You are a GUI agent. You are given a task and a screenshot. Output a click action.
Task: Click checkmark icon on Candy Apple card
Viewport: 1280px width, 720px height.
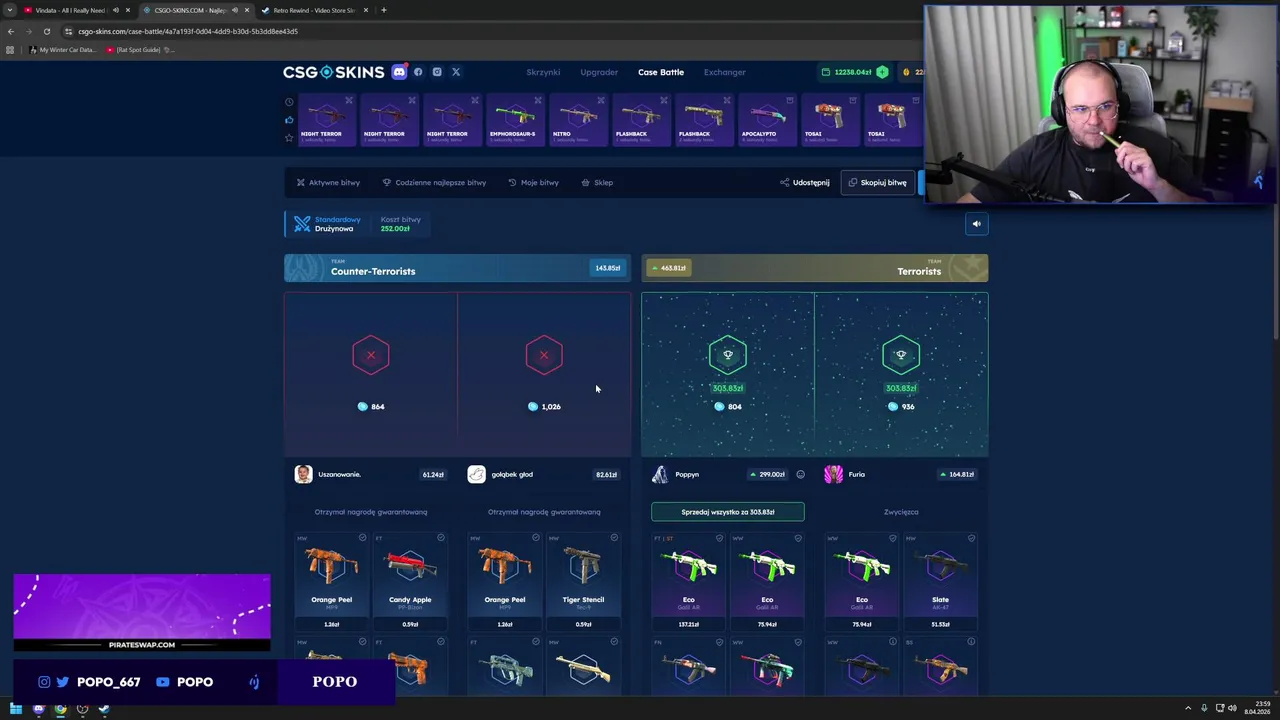point(441,538)
